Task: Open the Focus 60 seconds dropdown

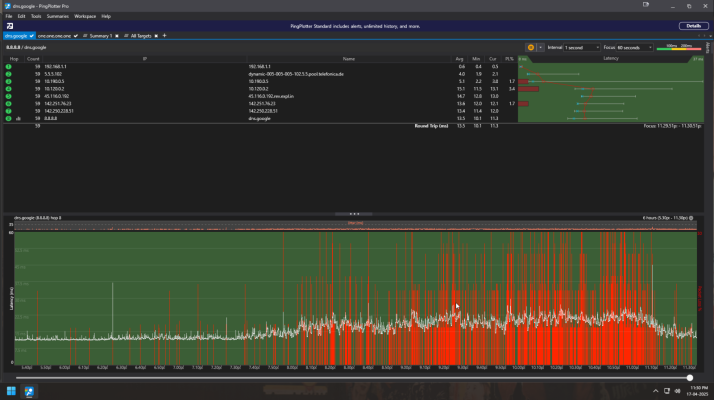Action: click(x=635, y=47)
